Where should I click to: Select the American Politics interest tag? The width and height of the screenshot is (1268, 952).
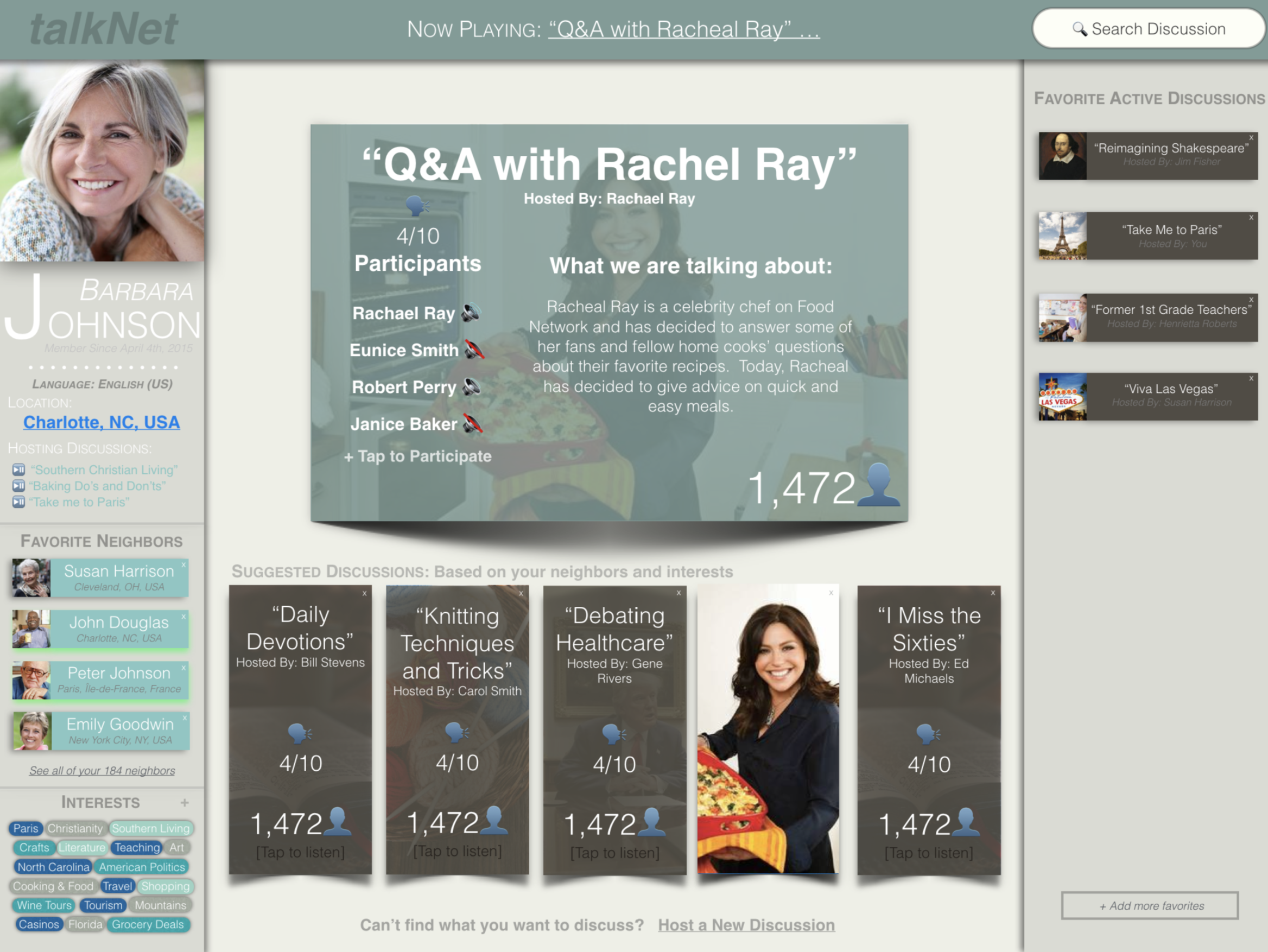pos(142,867)
